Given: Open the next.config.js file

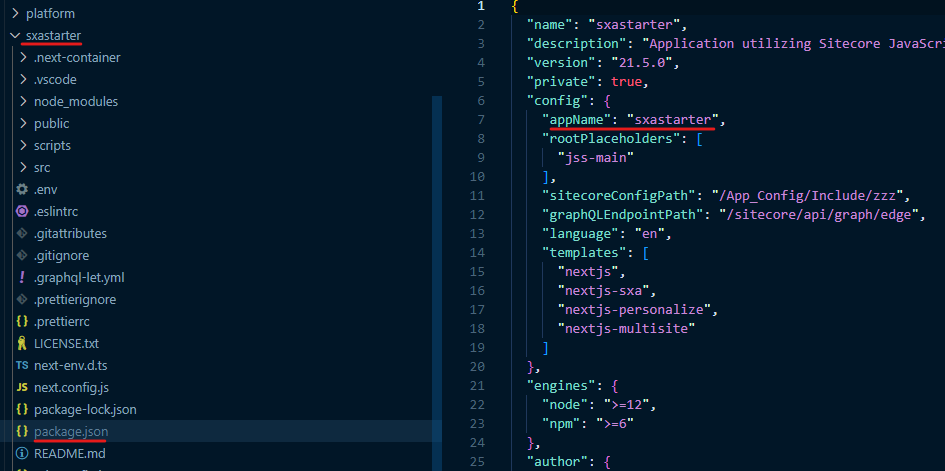Looking at the screenshot, I should pos(71,387).
